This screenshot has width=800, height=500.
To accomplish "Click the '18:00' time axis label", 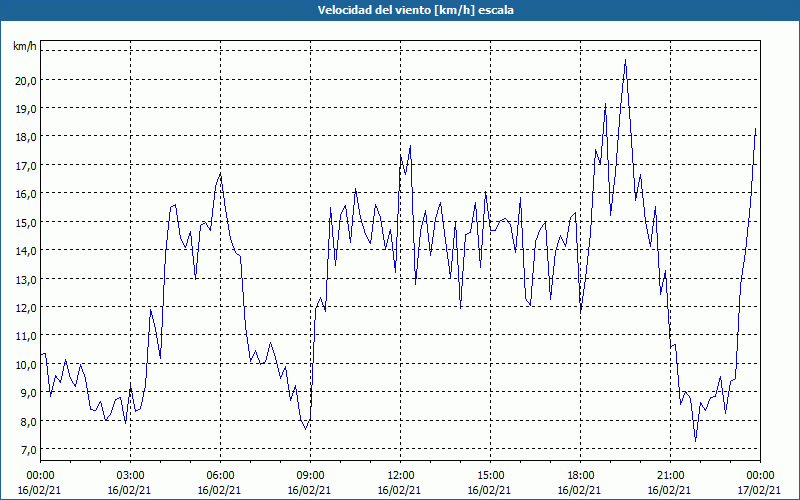I will (x=581, y=476).
